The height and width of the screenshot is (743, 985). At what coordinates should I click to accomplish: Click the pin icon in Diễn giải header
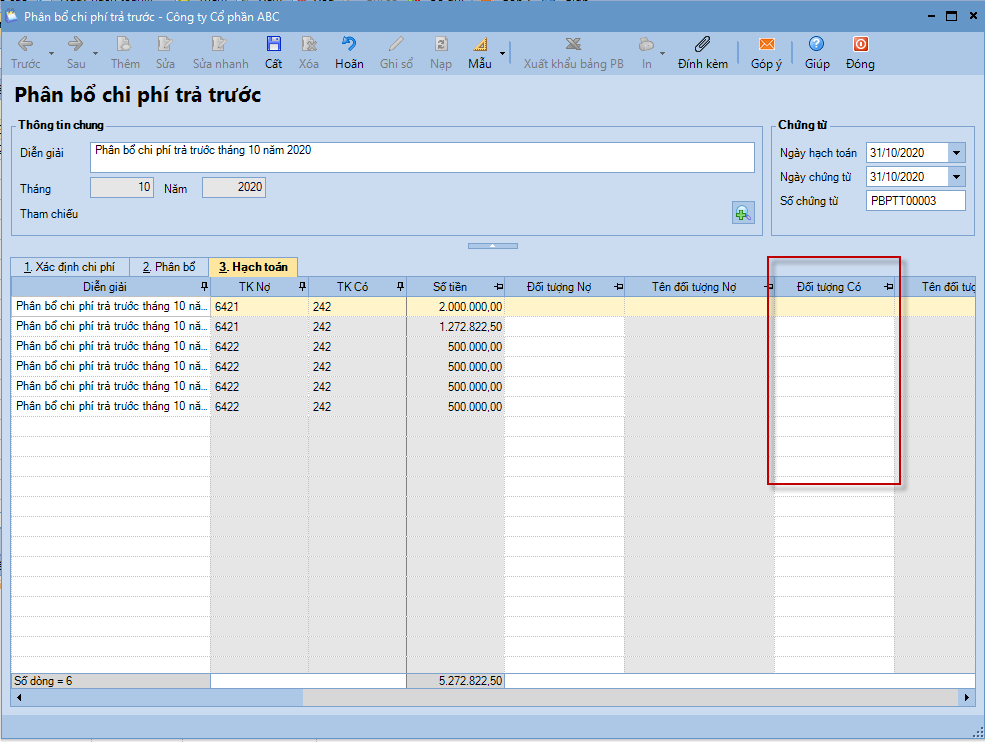(x=204, y=286)
